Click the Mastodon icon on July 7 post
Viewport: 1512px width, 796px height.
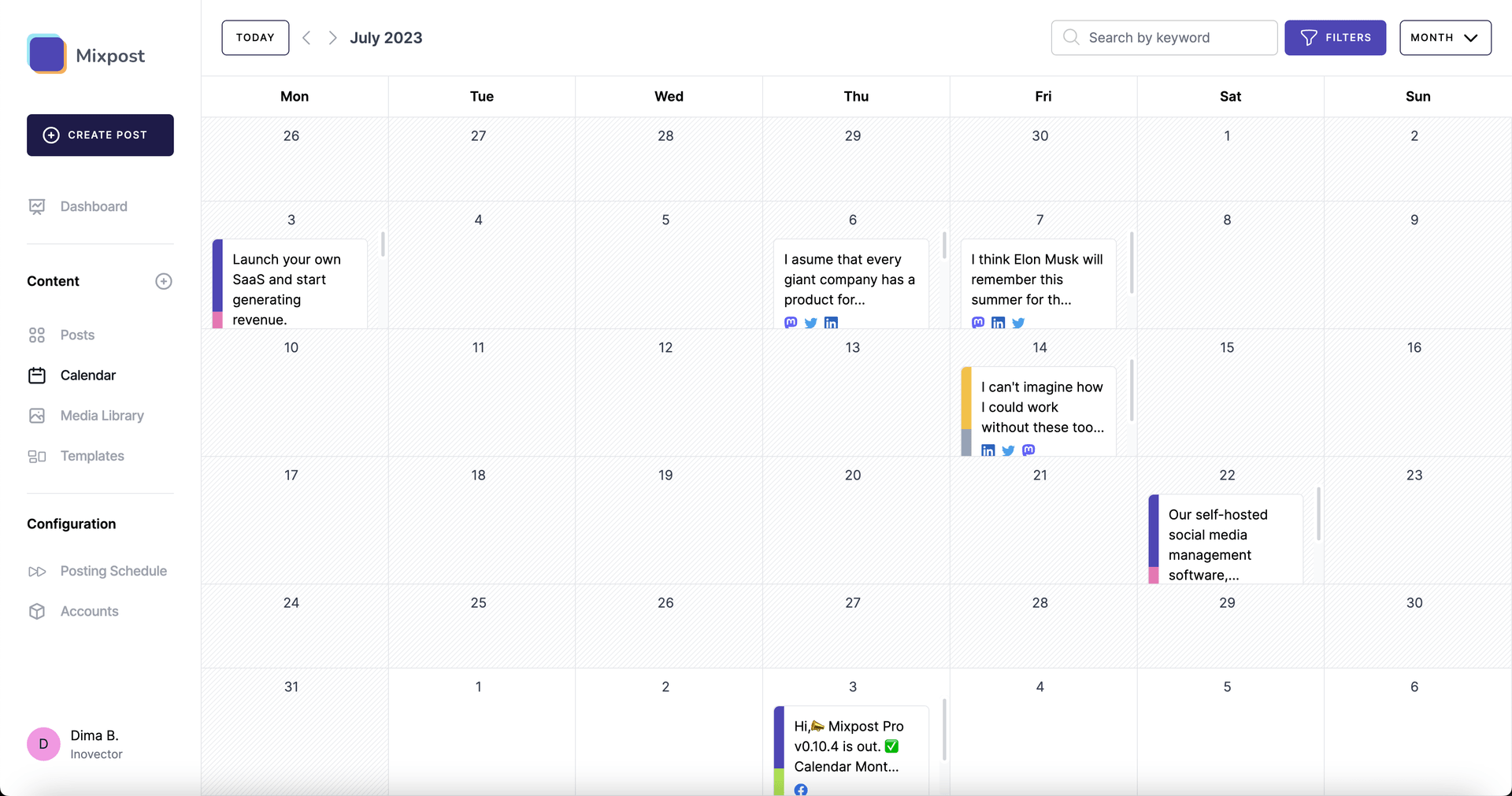(x=978, y=323)
